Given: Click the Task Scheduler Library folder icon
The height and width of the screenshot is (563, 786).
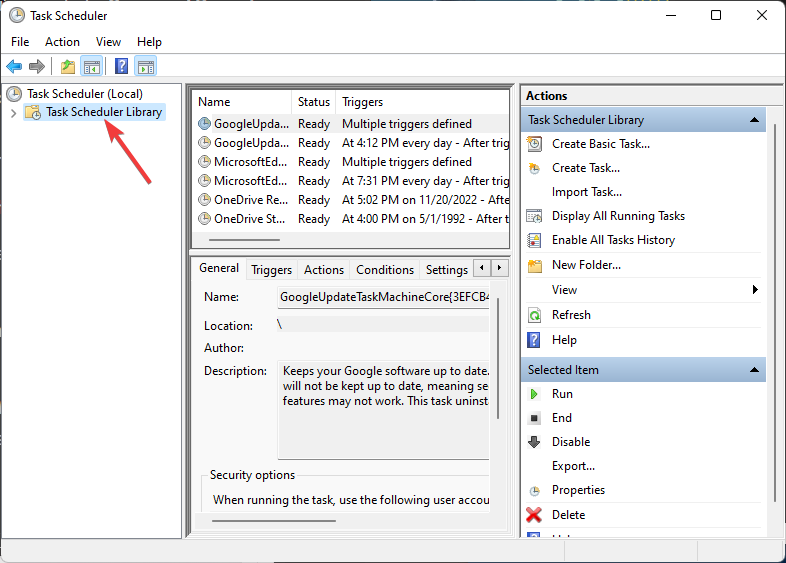Looking at the screenshot, I should pyautogui.click(x=33, y=112).
